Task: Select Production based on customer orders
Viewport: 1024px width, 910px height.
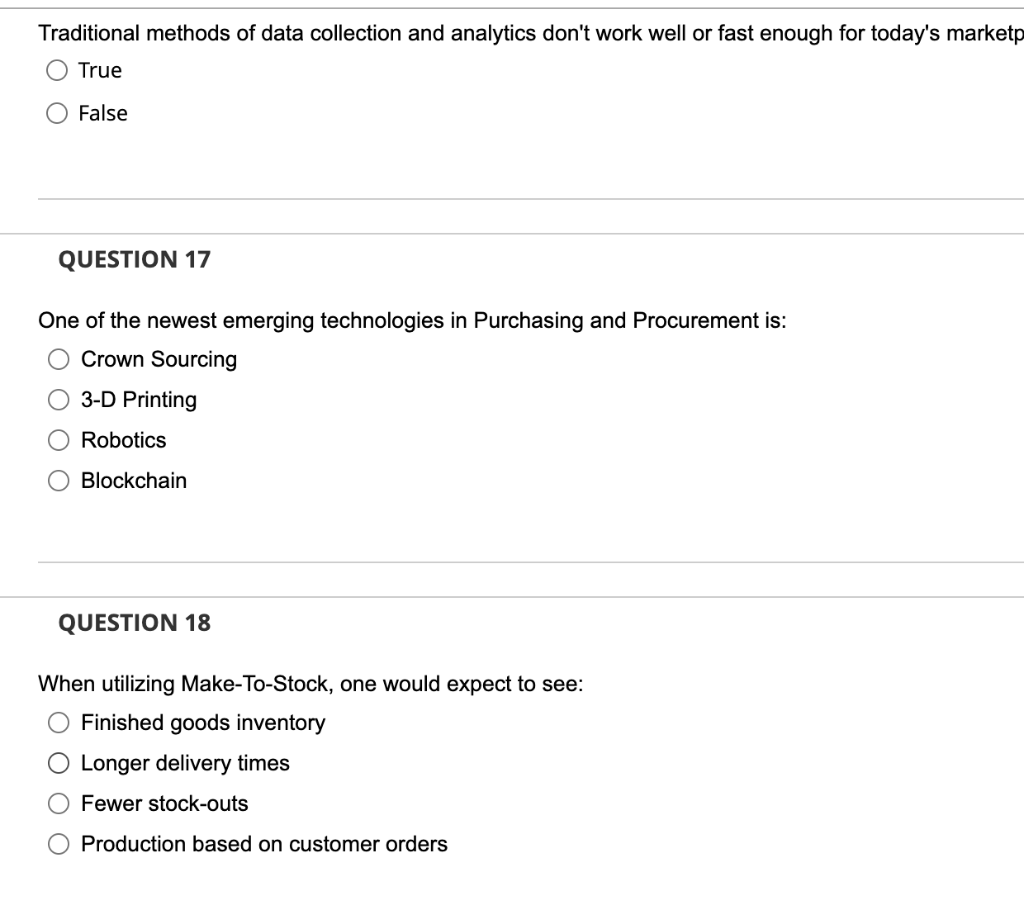Action: point(58,844)
